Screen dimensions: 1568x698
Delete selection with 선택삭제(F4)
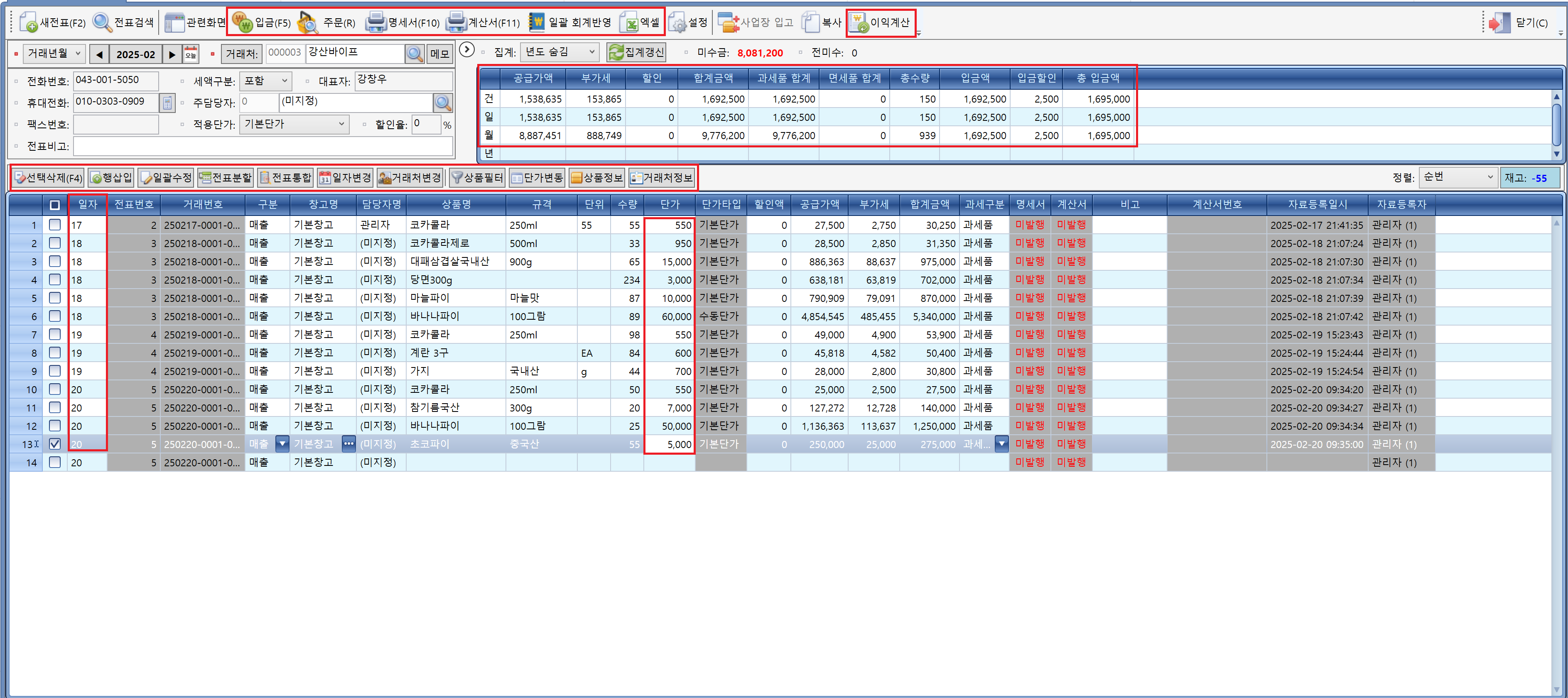[48, 178]
